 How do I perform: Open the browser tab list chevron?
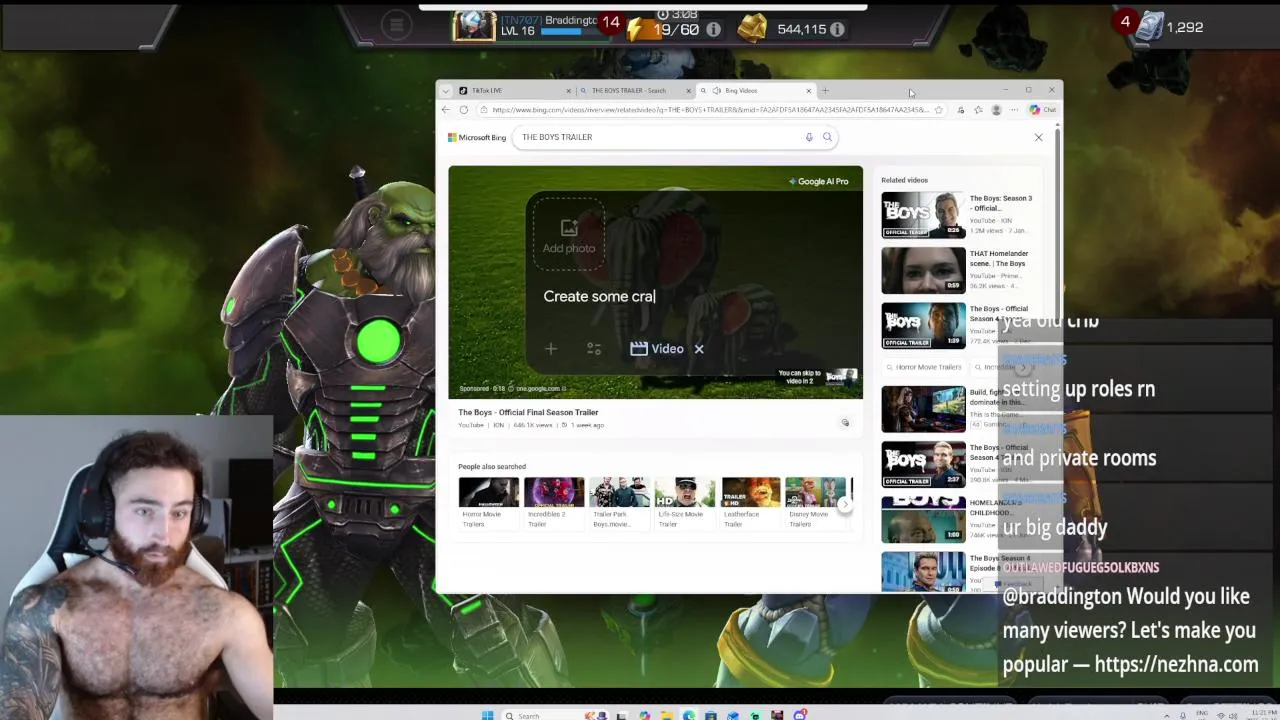446,90
